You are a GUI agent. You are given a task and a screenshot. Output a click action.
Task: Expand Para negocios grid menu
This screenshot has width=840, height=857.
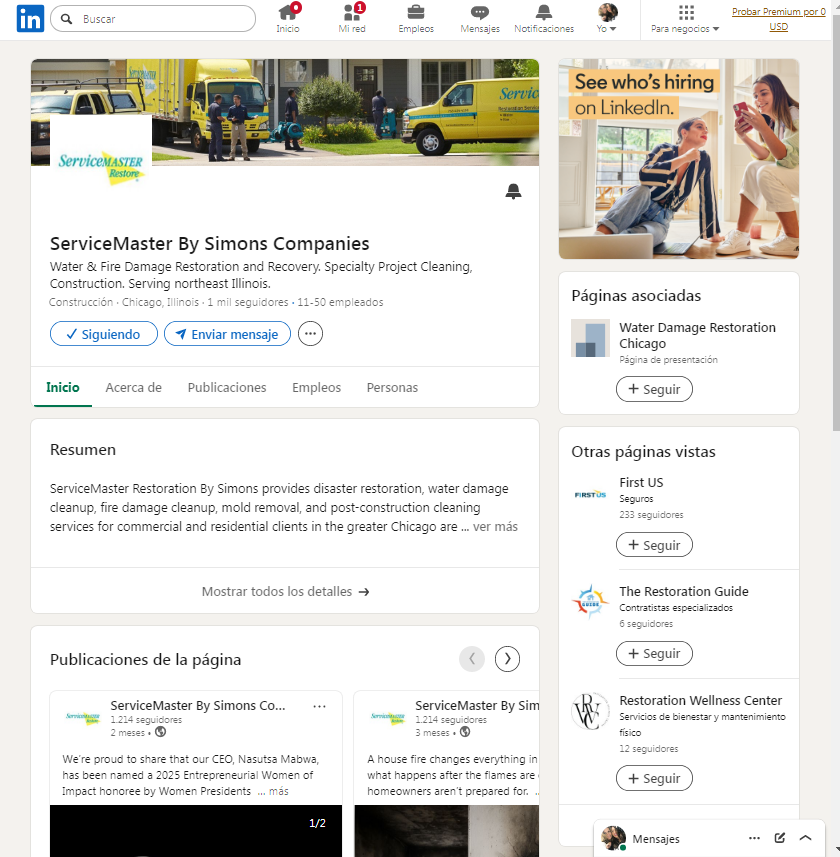[685, 19]
